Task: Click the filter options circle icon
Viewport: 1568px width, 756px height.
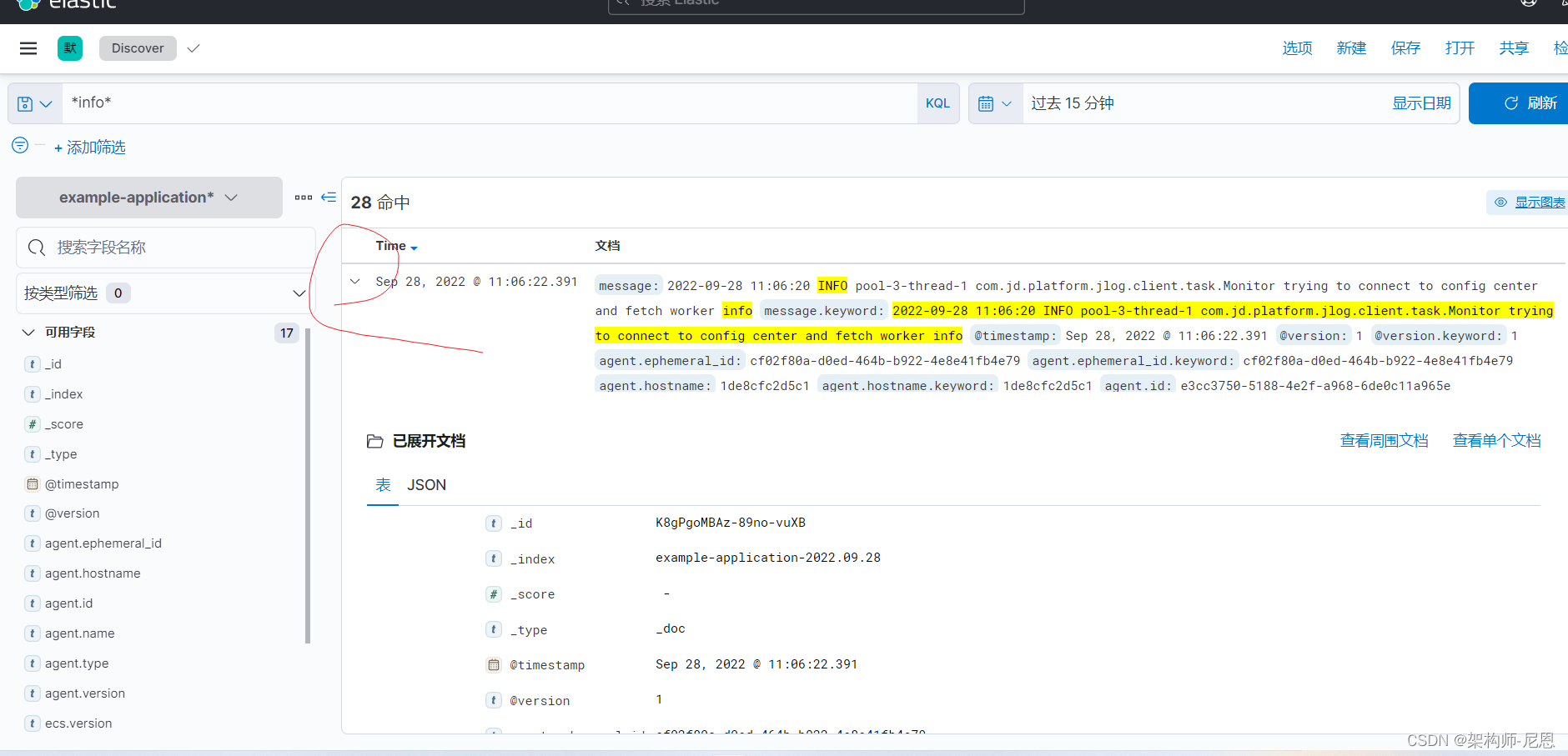Action: (x=20, y=145)
